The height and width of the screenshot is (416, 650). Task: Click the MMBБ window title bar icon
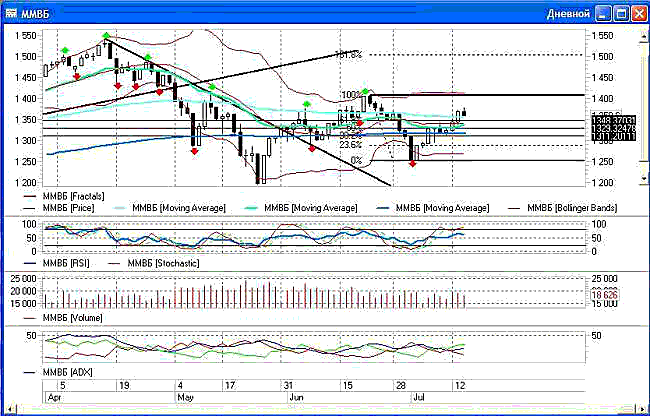click(x=11, y=14)
